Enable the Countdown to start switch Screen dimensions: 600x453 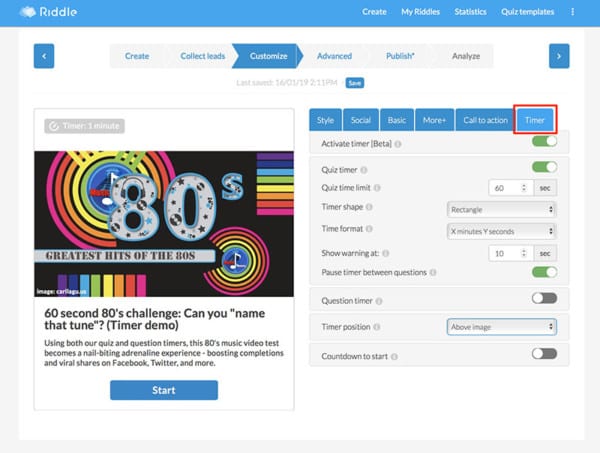(x=545, y=354)
